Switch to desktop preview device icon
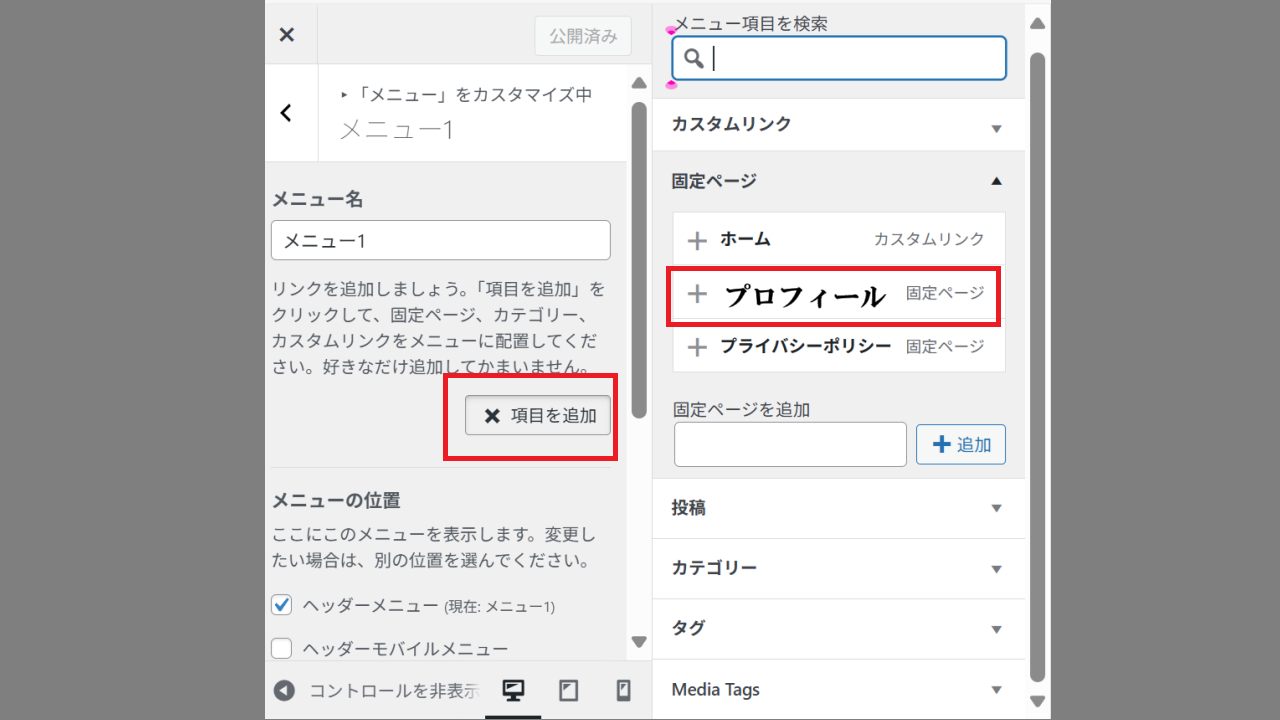1280x720 pixels. point(514,691)
